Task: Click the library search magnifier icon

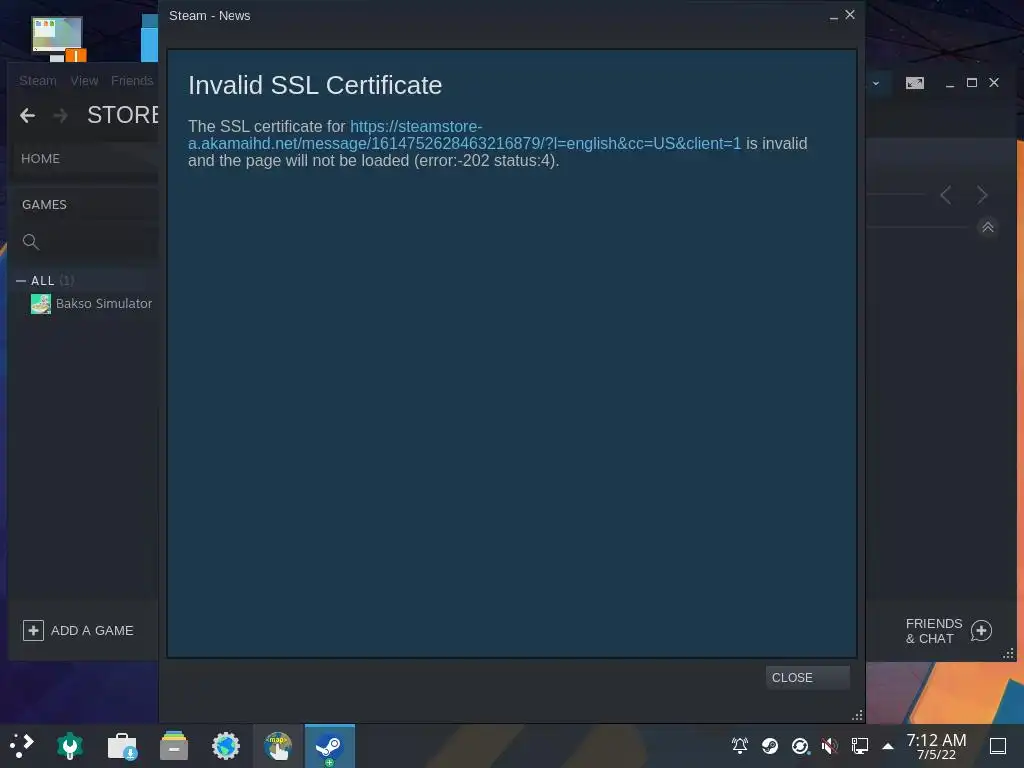Action: coord(30,242)
